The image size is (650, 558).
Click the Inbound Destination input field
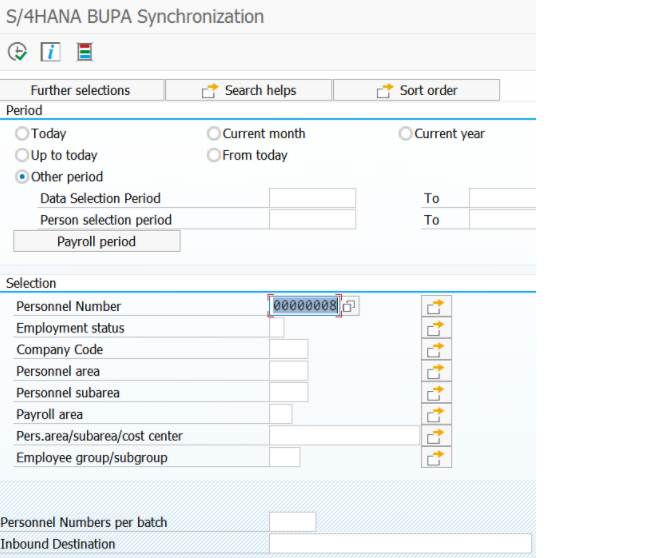click(400, 543)
